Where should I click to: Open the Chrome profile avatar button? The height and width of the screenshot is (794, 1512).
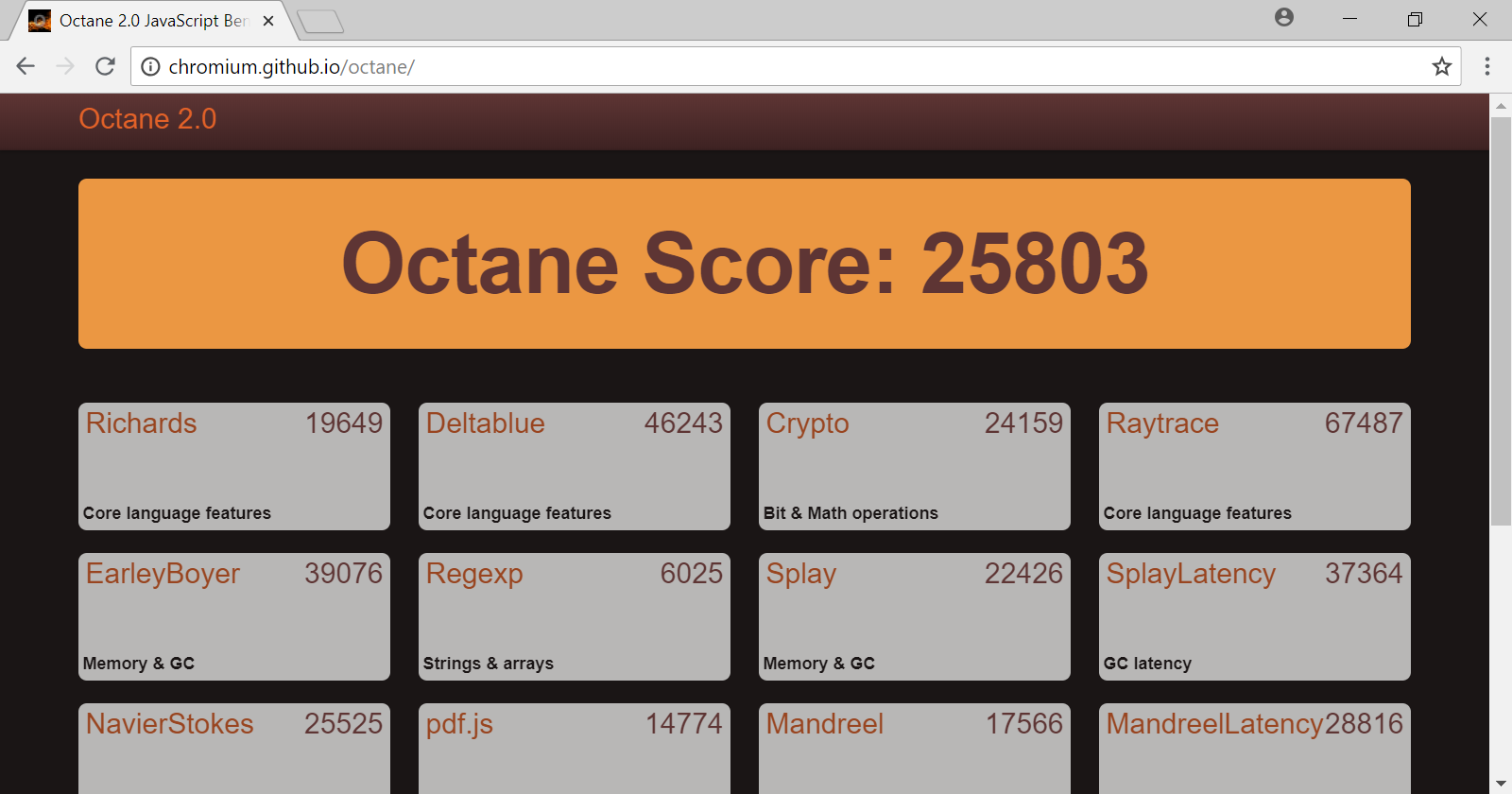click(x=1283, y=18)
